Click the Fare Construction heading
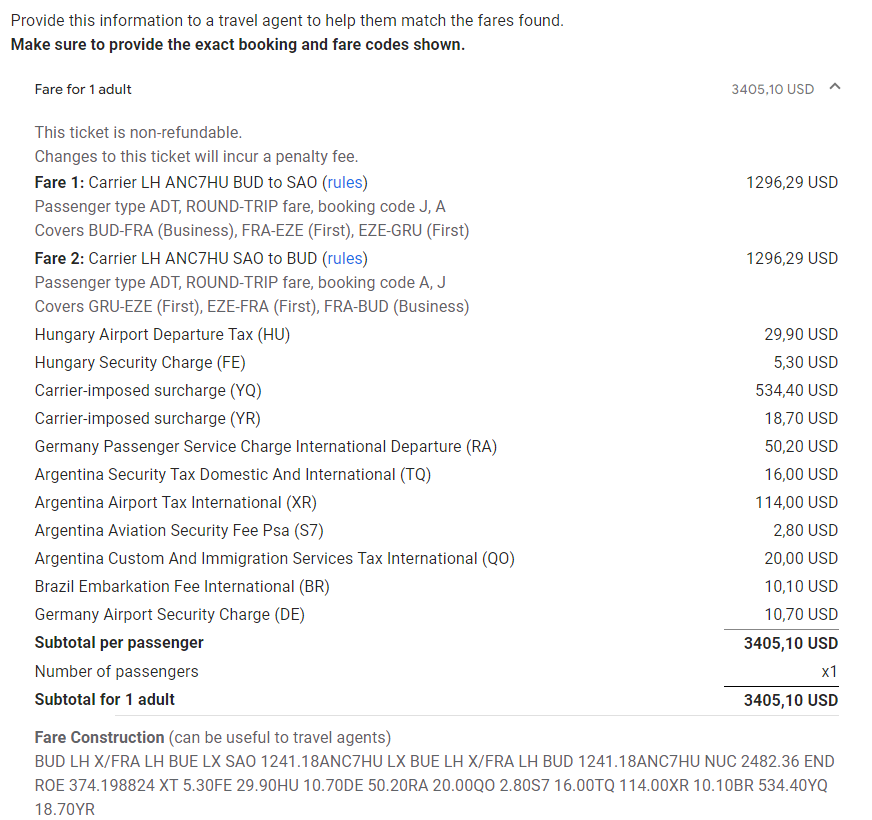Viewport: 872px width, 820px height. (x=100, y=737)
